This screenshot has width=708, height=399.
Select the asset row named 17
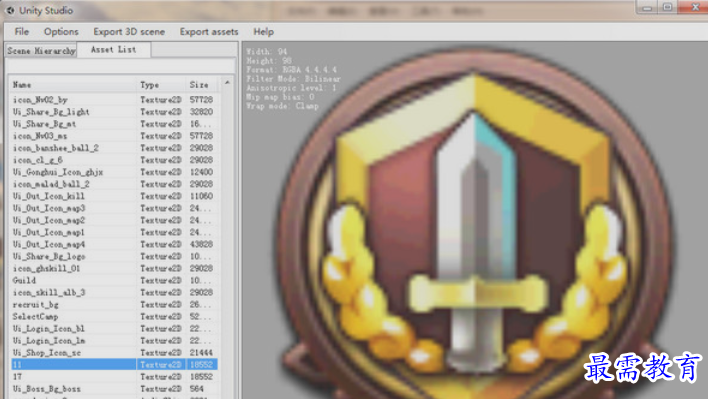[114, 376]
